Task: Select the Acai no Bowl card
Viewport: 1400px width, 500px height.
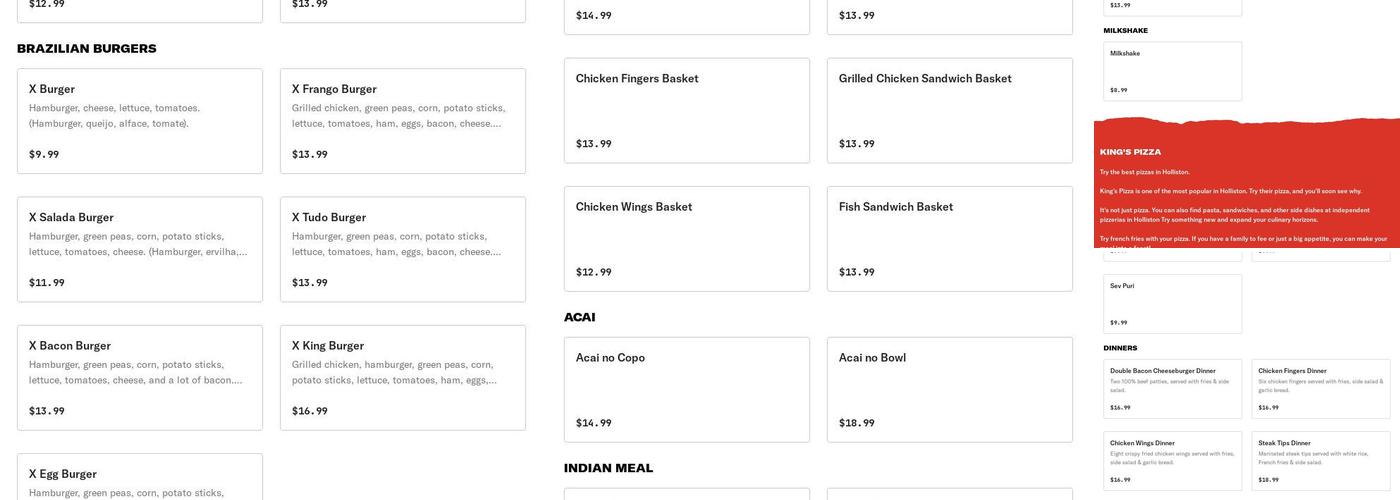Action: pyautogui.click(x=949, y=389)
